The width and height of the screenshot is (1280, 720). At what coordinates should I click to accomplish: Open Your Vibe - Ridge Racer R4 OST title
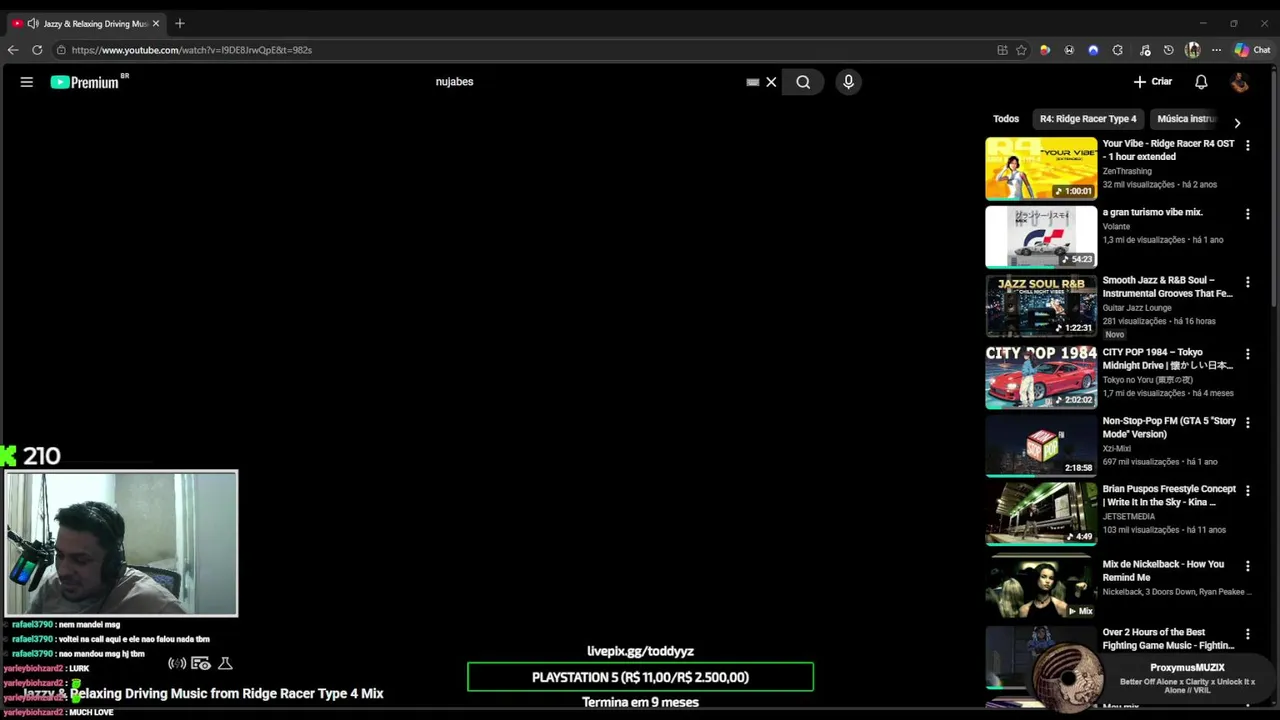(x=1168, y=150)
